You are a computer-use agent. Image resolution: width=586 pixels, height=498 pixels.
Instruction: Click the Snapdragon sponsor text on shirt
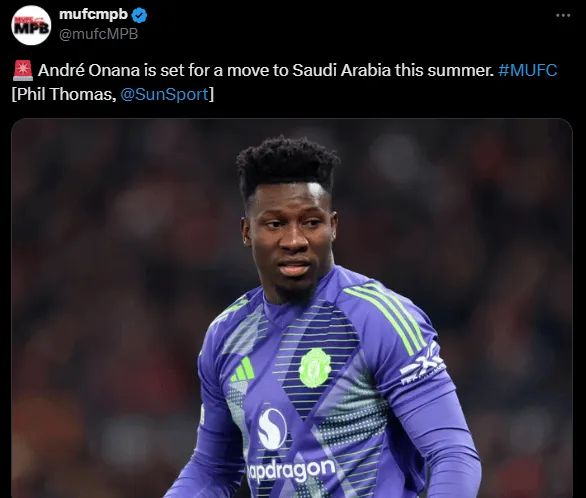coord(290,470)
